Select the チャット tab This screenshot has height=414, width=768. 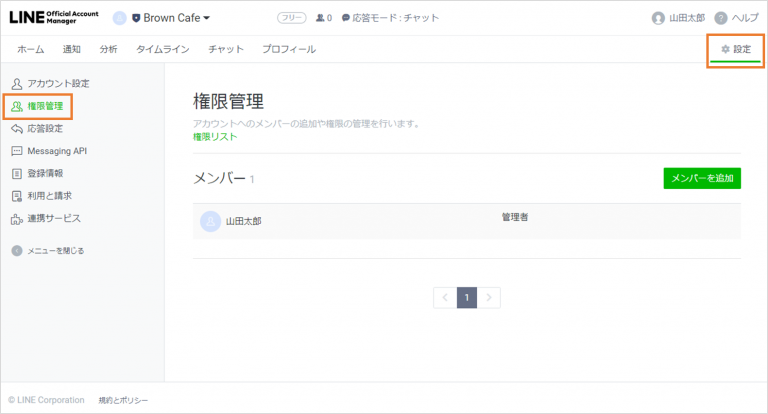tap(225, 49)
